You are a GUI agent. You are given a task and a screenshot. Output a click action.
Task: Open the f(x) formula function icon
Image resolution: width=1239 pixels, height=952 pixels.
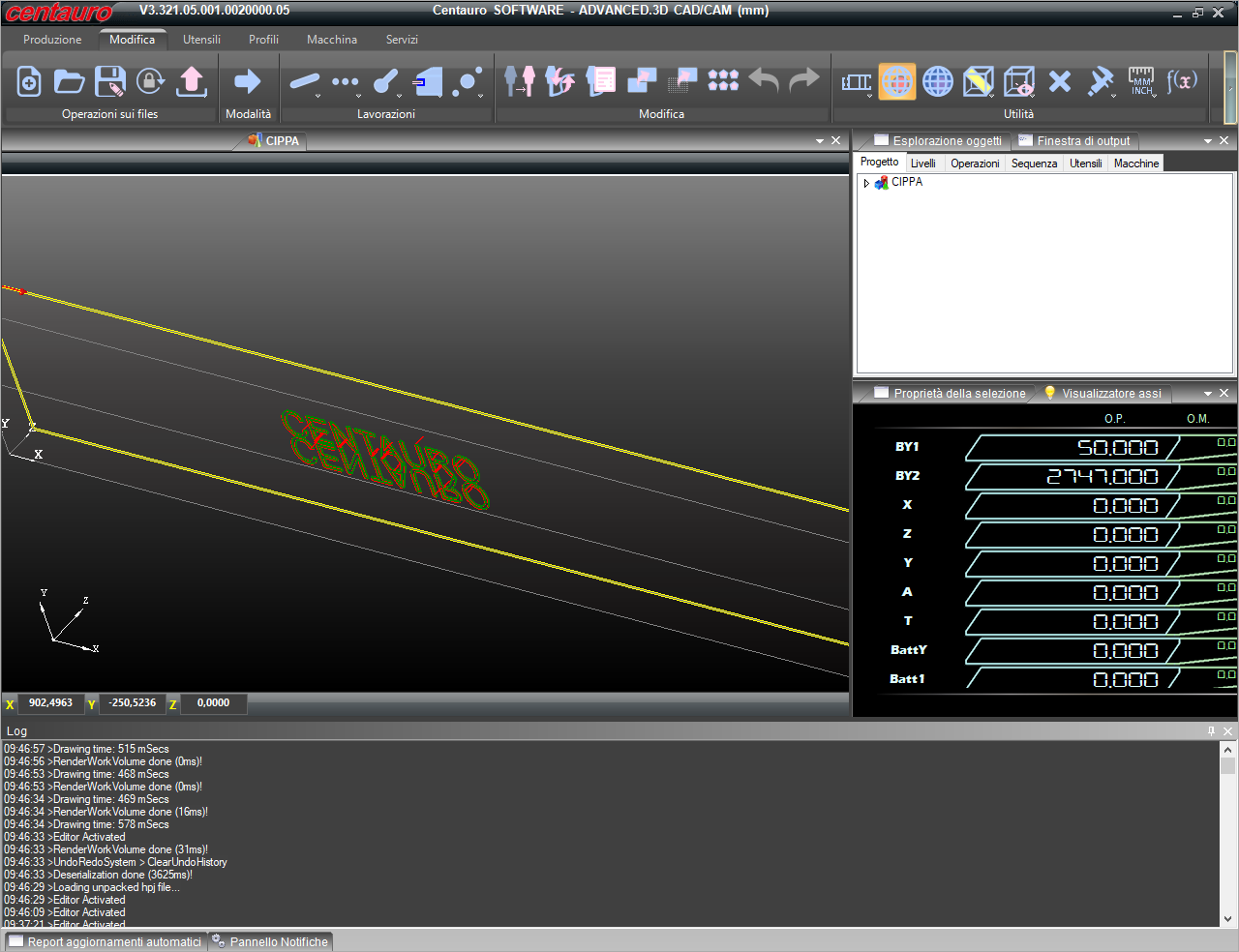(x=1182, y=81)
